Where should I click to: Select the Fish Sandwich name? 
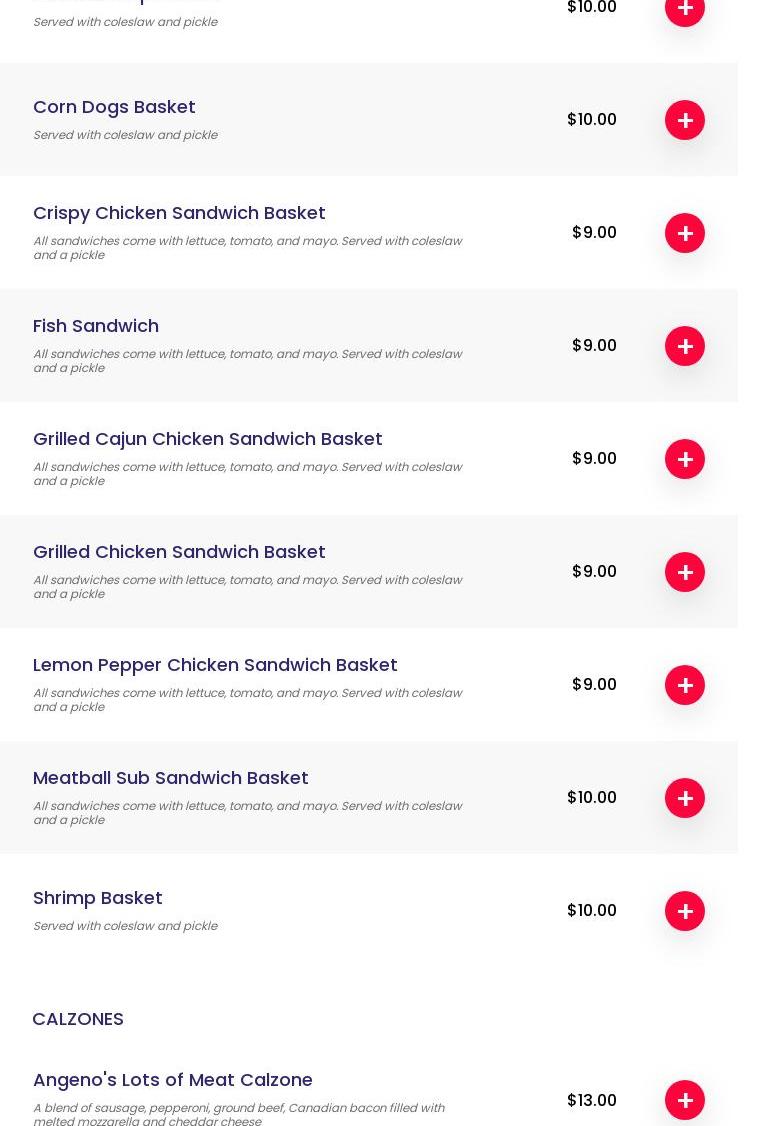tap(96, 326)
